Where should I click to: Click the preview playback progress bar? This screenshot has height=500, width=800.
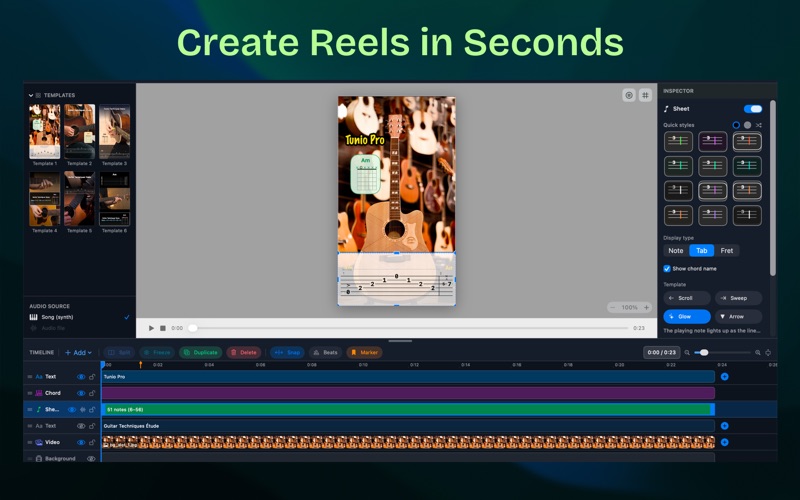410,328
